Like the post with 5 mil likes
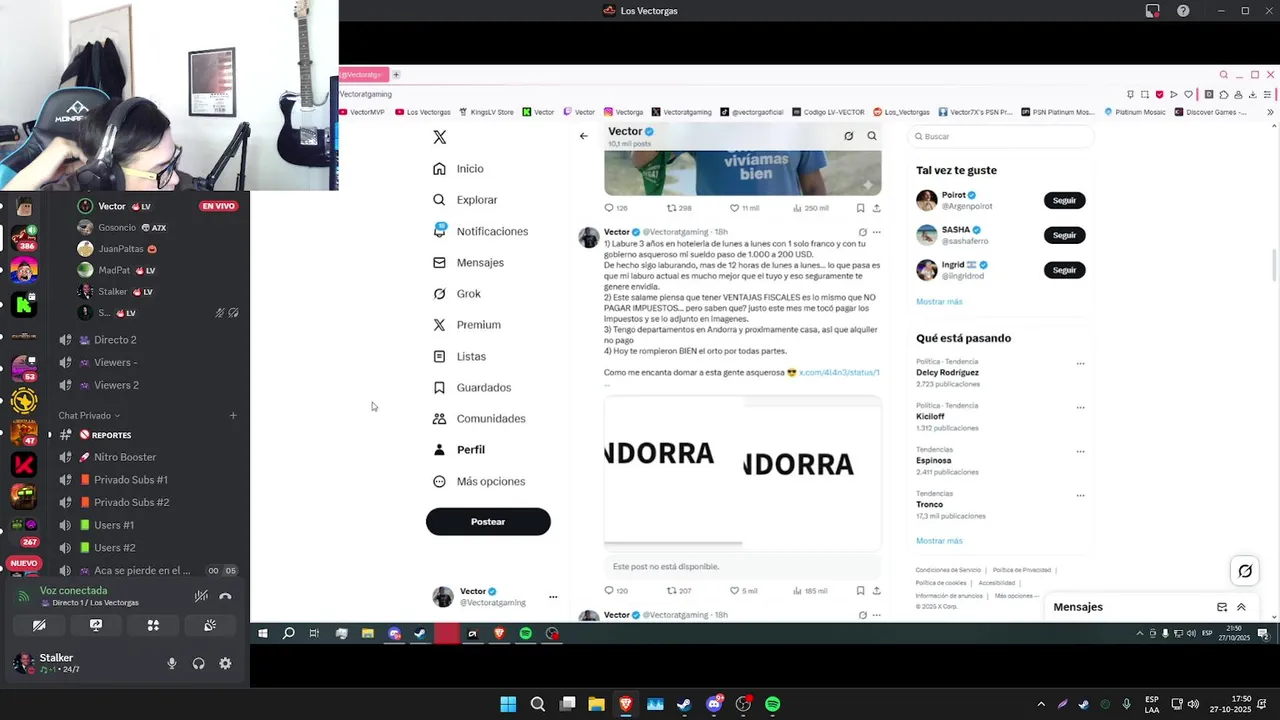 734,591
